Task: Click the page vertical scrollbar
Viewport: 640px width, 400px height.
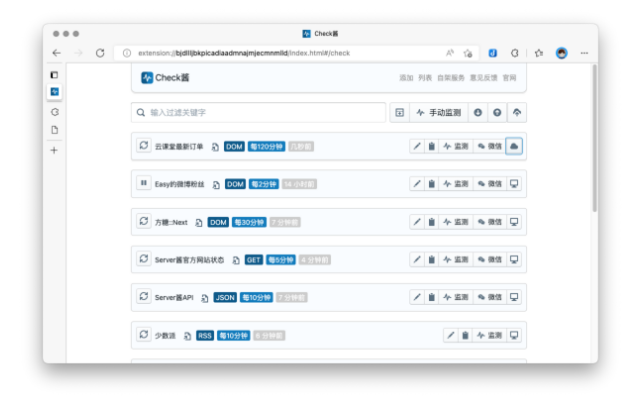Action: click(595, 139)
